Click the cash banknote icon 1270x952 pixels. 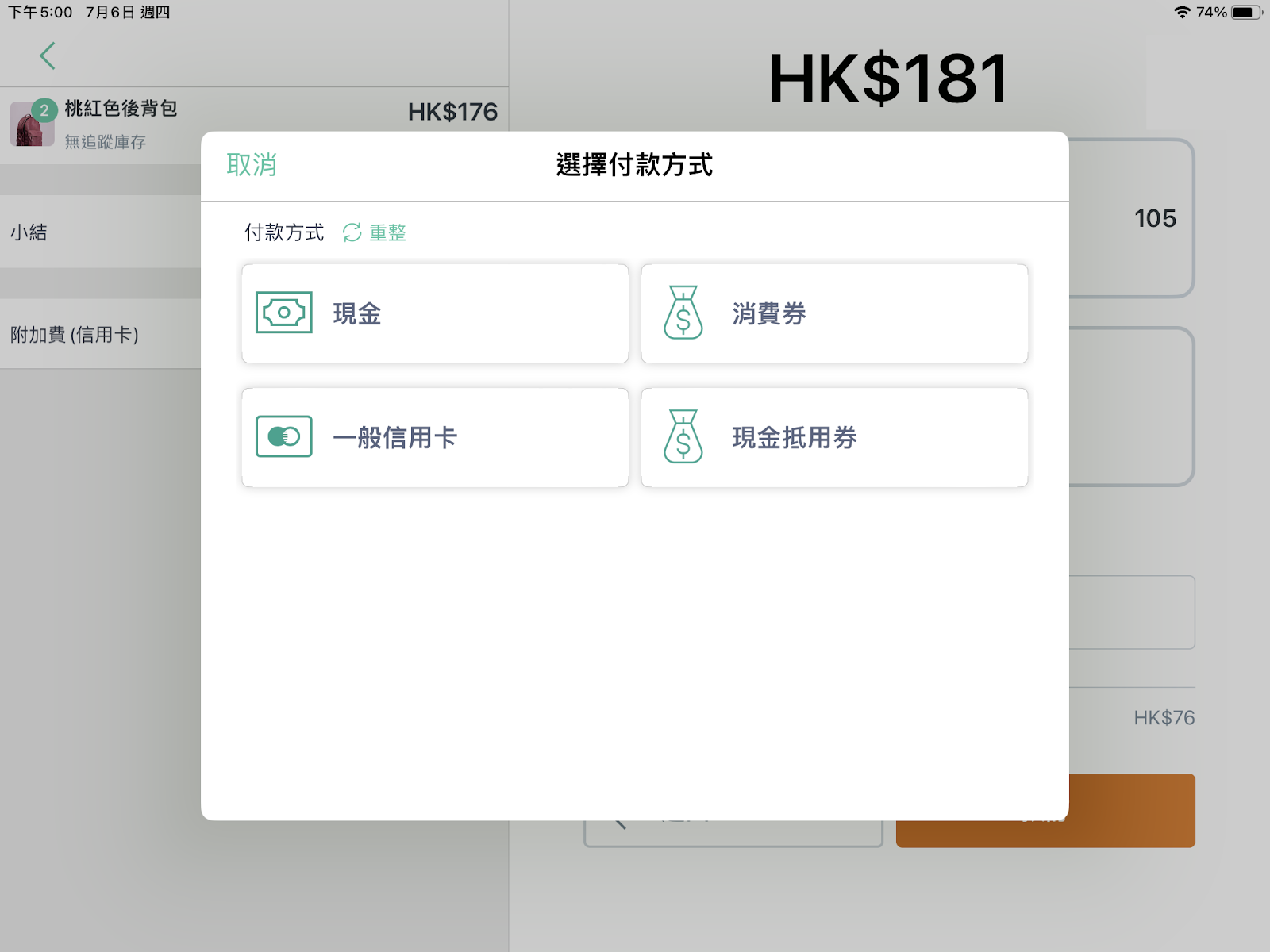point(284,313)
